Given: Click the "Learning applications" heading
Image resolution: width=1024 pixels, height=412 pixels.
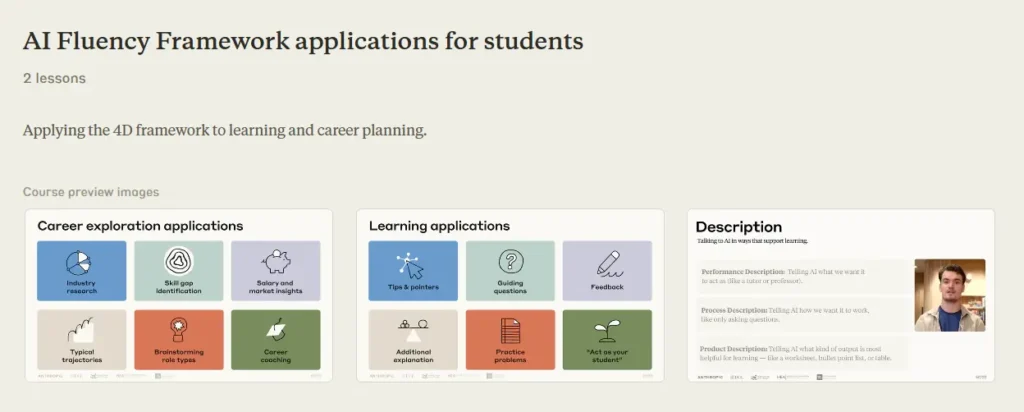Looking at the screenshot, I should [x=440, y=226].
